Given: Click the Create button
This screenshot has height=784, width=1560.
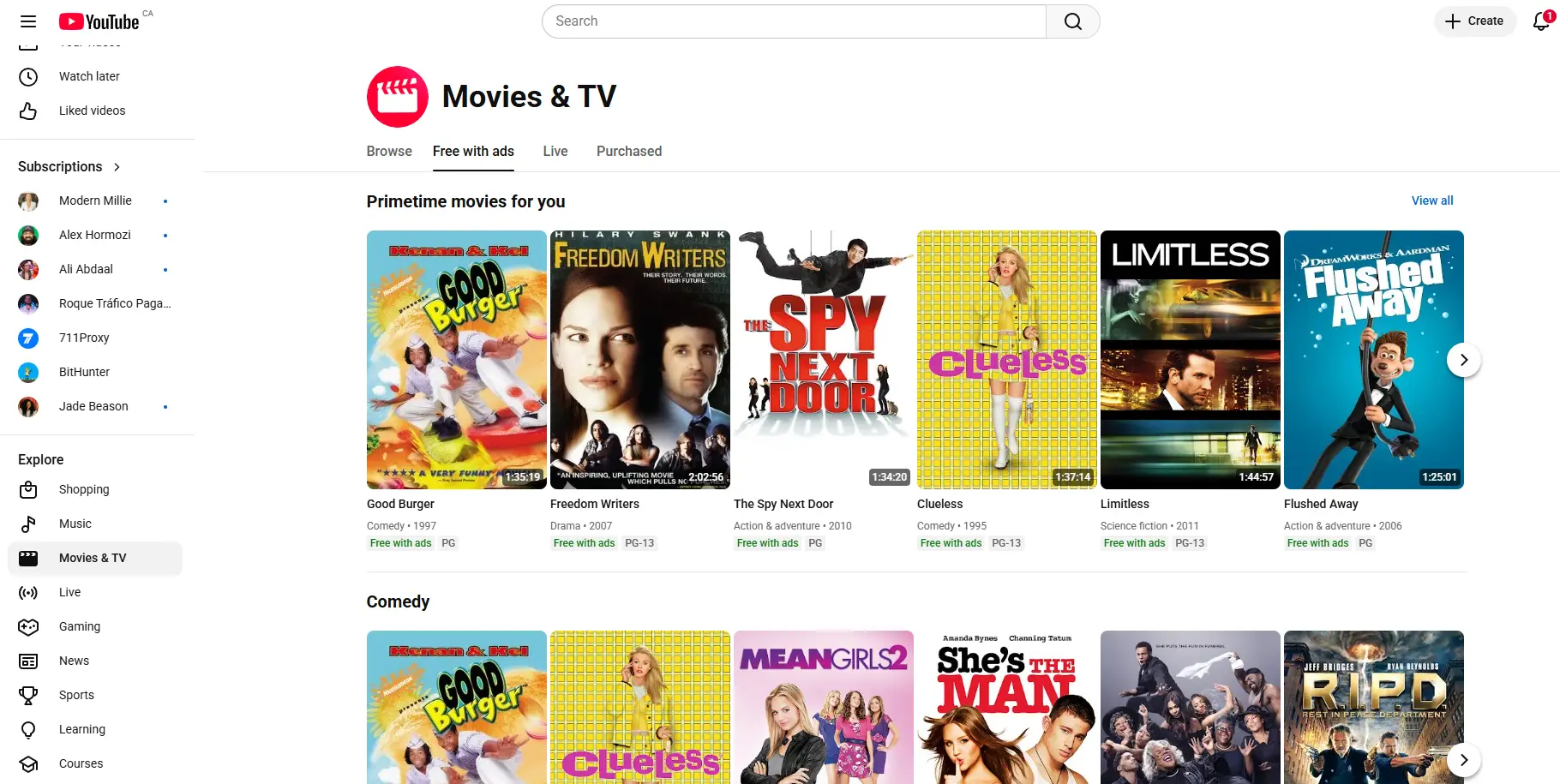Looking at the screenshot, I should click(1474, 21).
